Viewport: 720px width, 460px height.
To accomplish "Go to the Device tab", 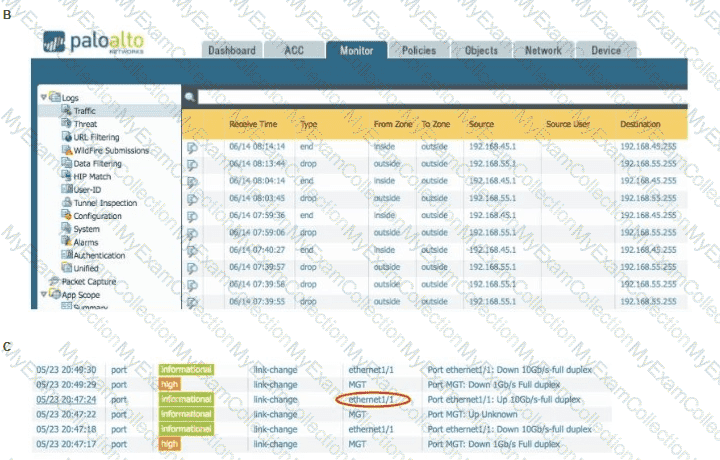I will (x=605, y=50).
